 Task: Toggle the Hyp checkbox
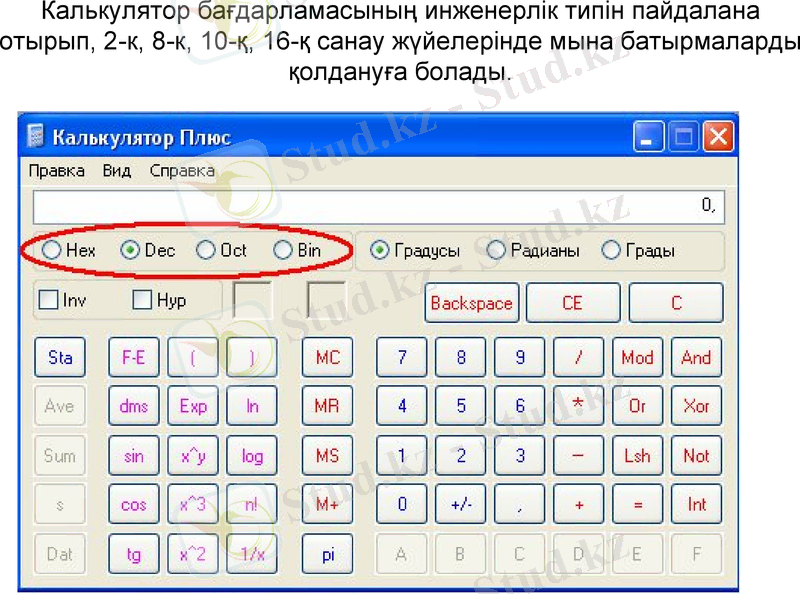coord(143,300)
